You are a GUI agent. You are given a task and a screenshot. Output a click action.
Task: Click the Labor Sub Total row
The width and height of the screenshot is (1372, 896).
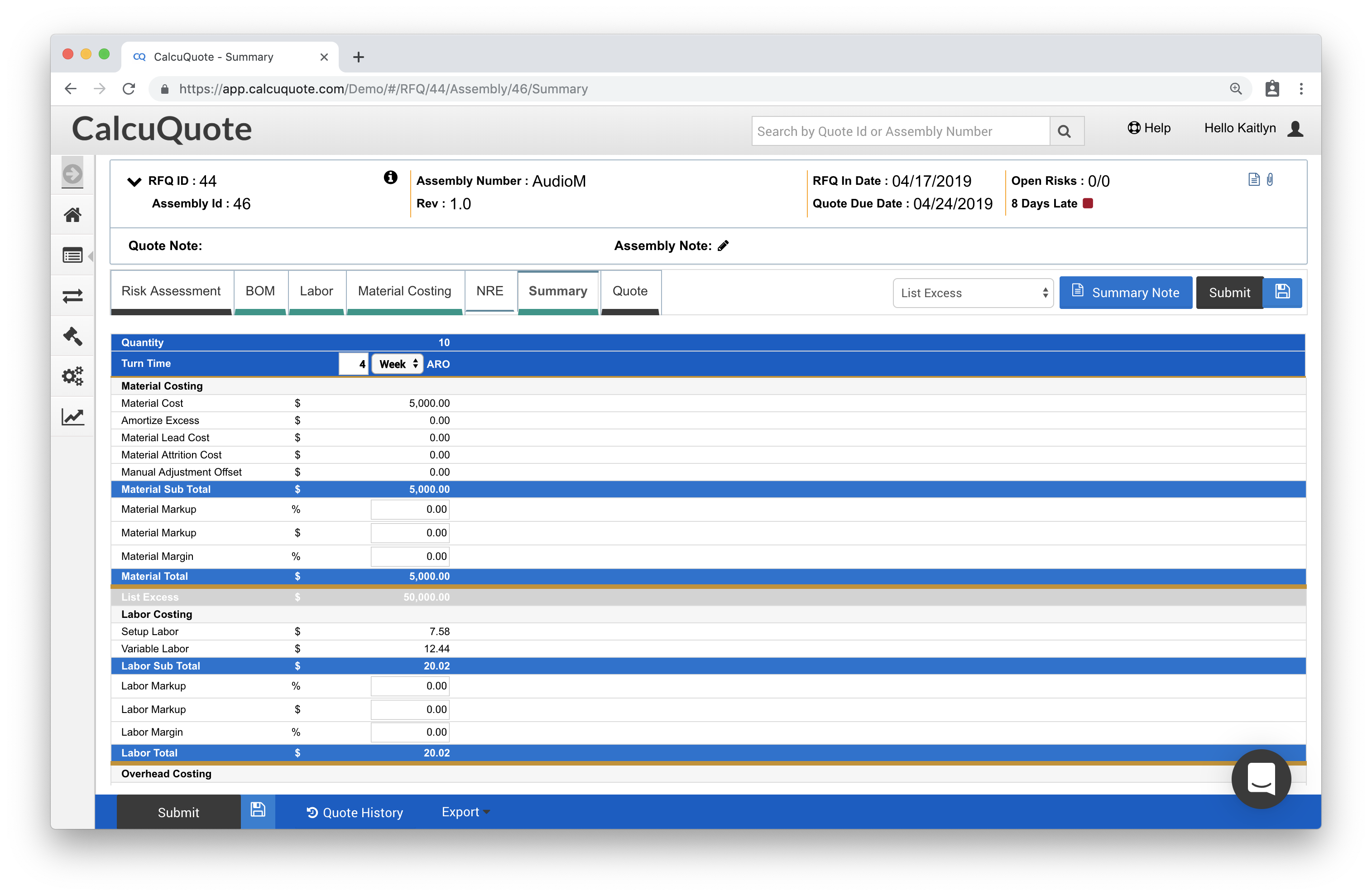(708, 666)
